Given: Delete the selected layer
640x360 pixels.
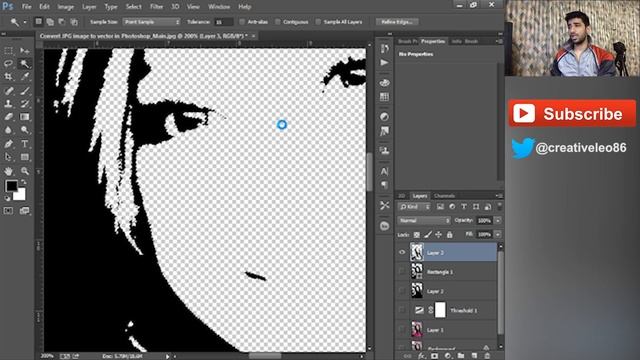Looking at the screenshot, I should (487, 356).
